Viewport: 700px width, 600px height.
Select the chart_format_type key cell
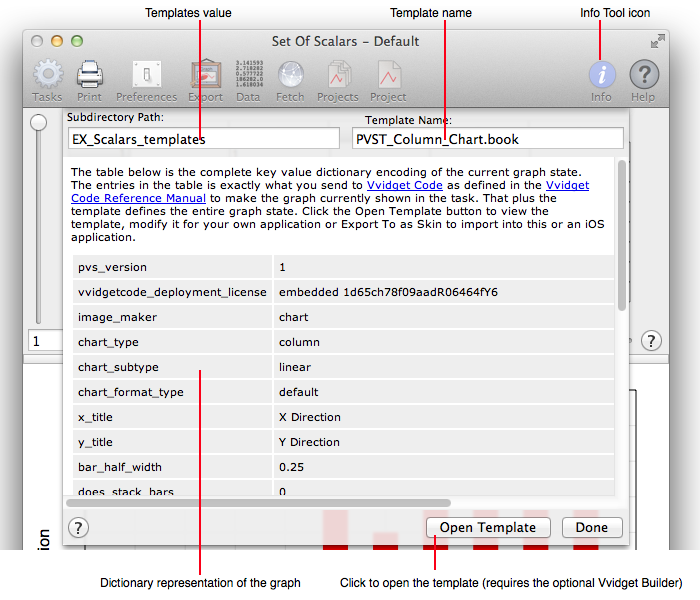coord(172,392)
